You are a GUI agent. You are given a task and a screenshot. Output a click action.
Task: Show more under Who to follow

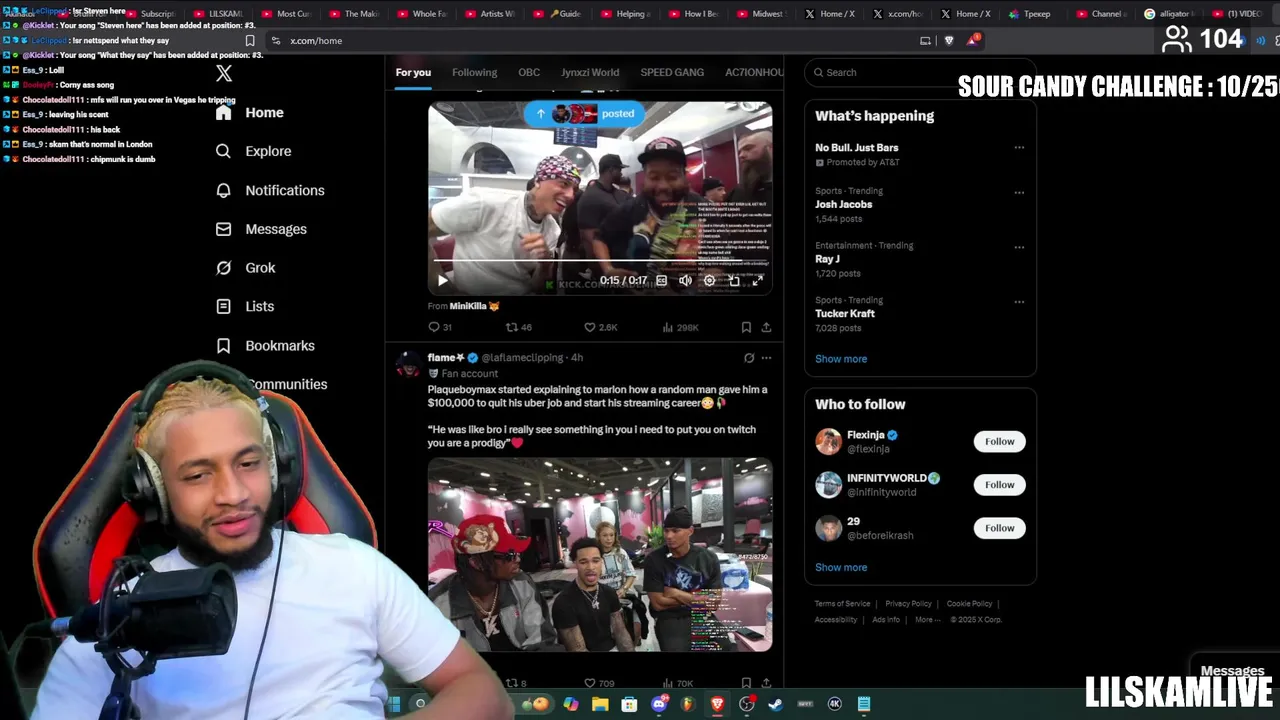click(841, 567)
